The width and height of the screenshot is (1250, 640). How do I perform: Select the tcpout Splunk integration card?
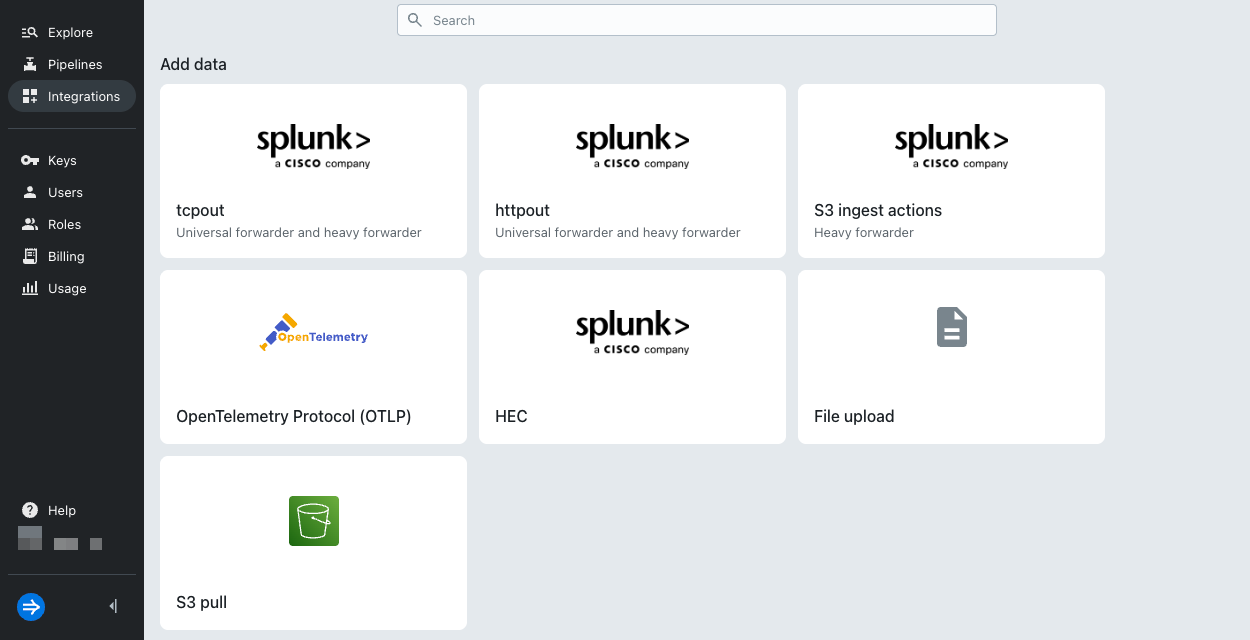coord(313,171)
